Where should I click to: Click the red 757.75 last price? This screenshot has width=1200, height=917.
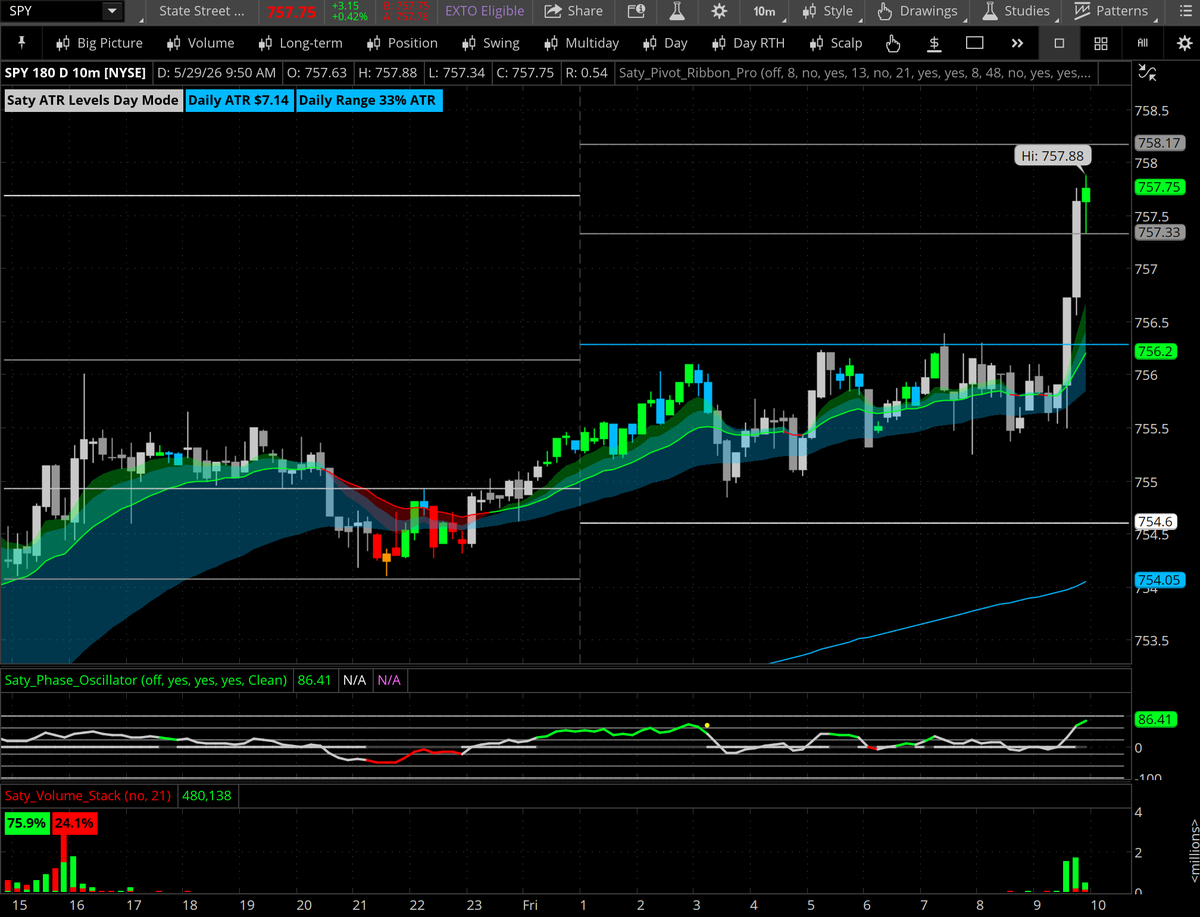point(293,12)
